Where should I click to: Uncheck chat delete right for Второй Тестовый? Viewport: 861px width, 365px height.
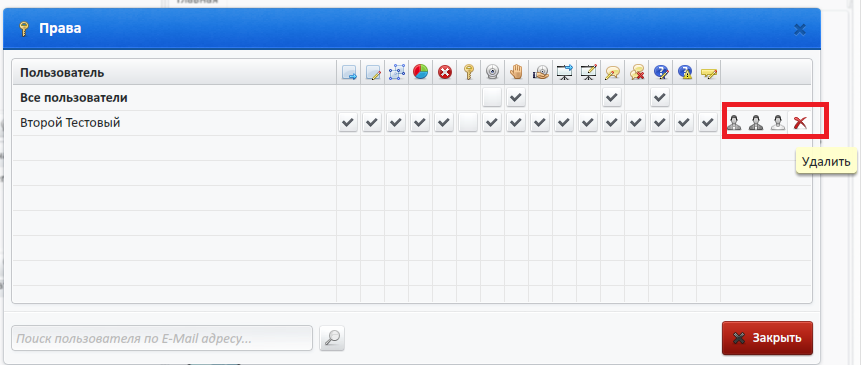click(636, 122)
